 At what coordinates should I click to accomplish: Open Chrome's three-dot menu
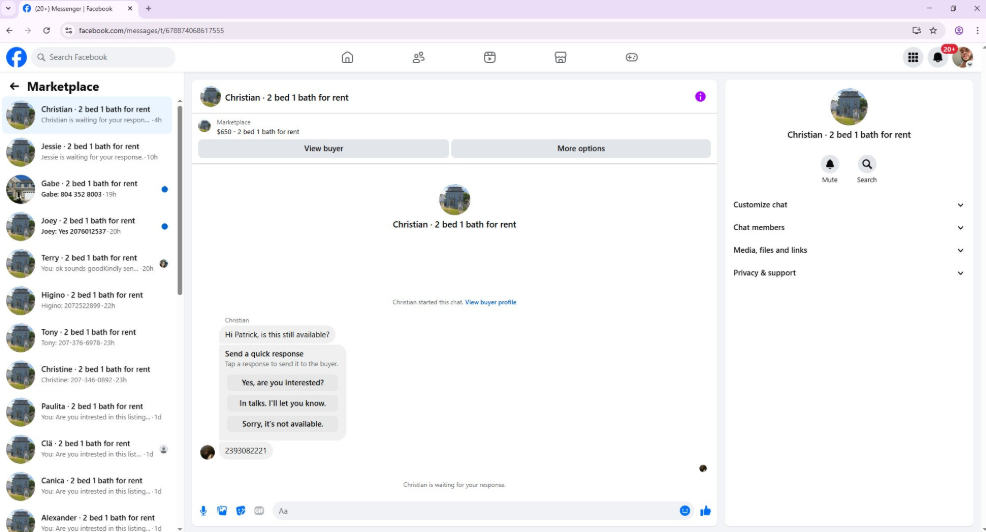977,30
